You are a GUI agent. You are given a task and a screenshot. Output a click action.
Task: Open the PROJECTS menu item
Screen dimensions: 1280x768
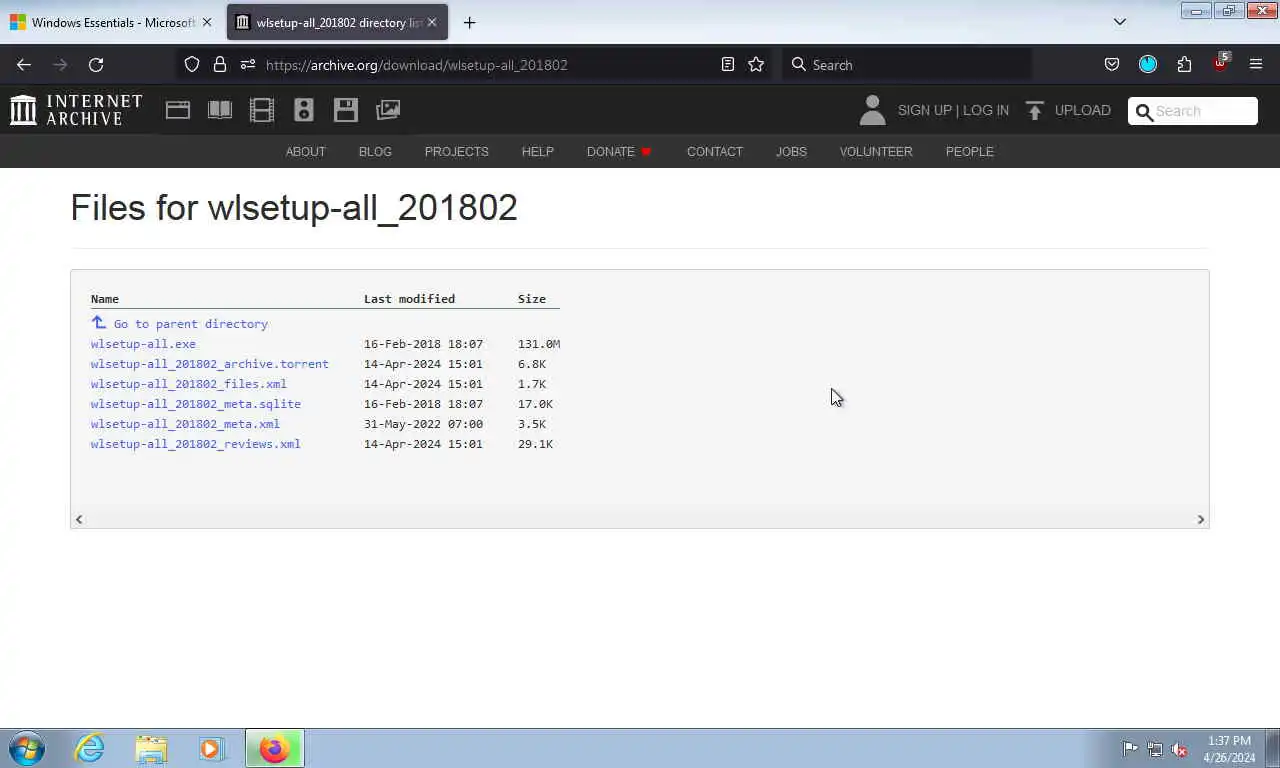click(x=456, y=152)
